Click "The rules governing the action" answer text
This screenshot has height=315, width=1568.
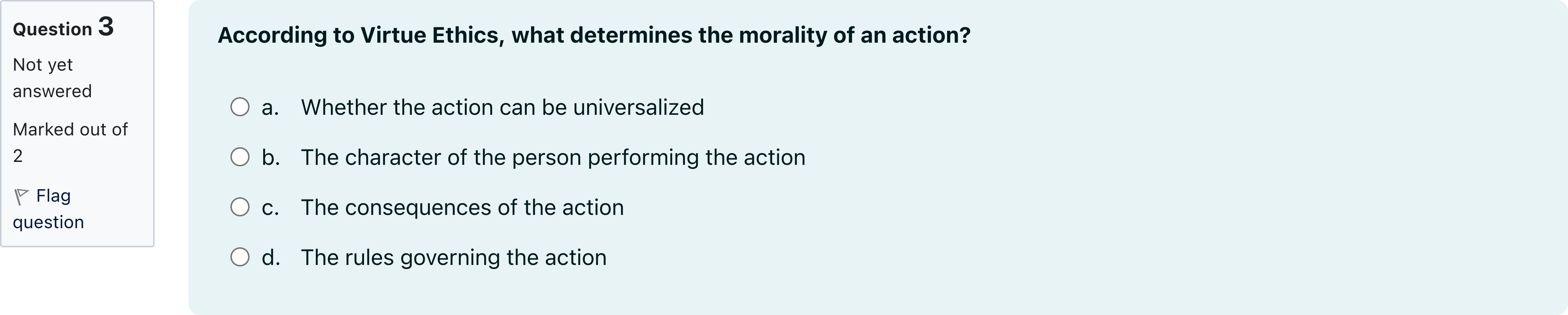(453, 257)
